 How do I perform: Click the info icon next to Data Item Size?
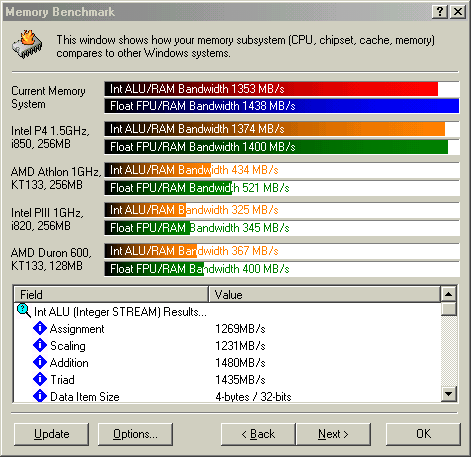tap(40, 396)
